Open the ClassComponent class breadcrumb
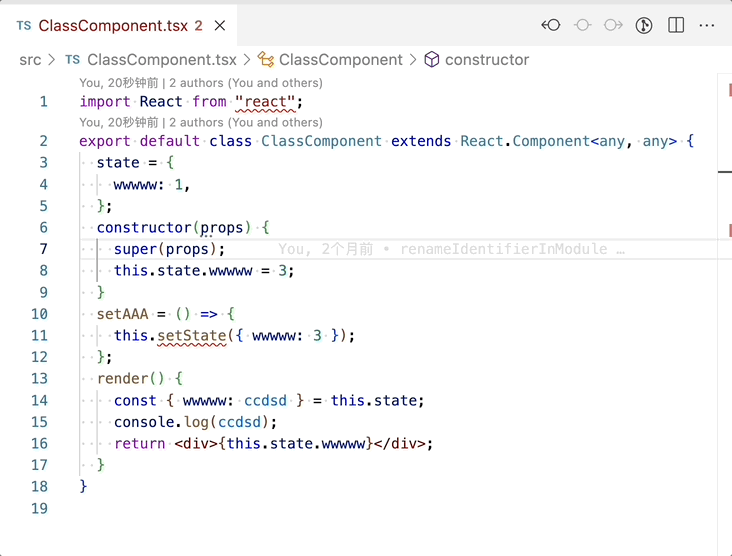 click(340, 60)
